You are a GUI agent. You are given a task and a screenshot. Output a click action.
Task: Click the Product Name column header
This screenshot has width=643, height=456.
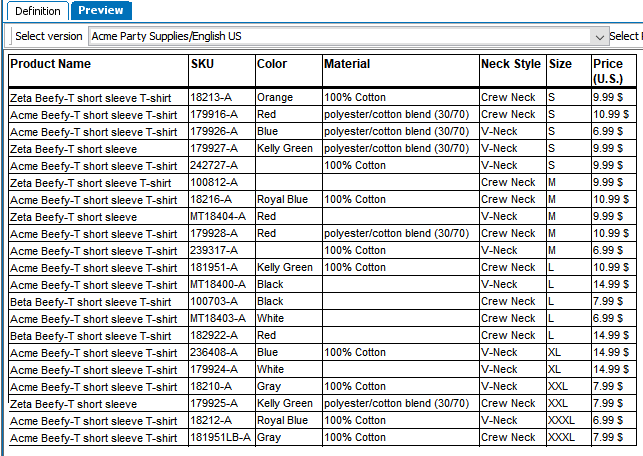[x=50, y=64]
